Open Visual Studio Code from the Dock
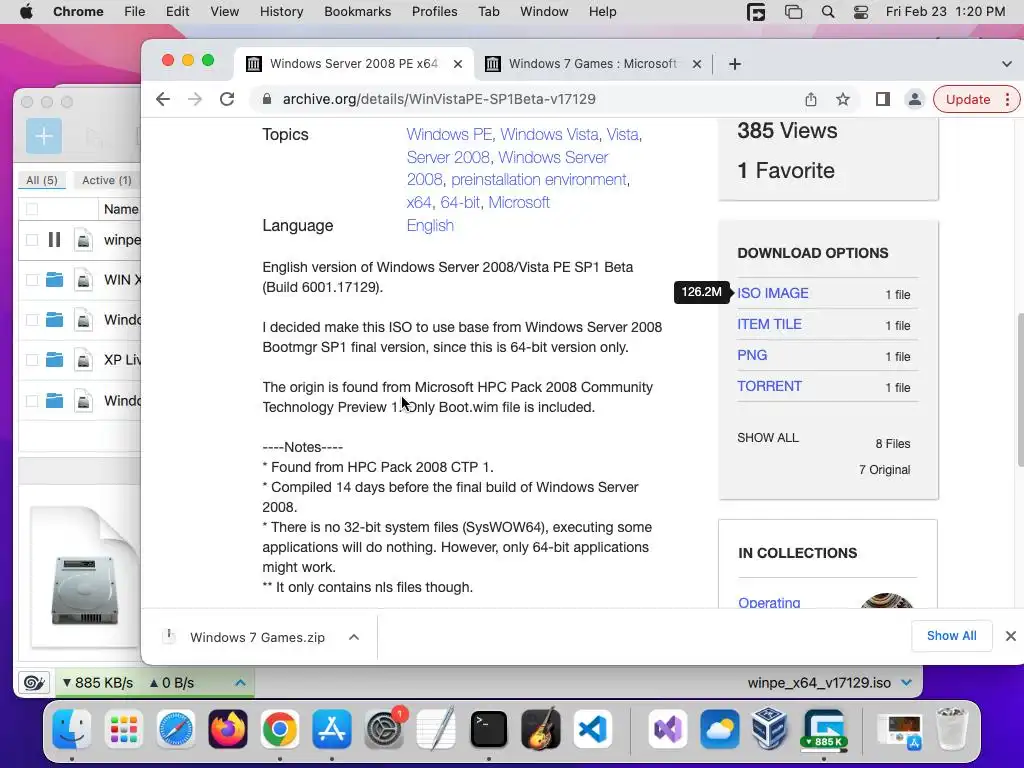The height and width of the screenshot is (768, 1024). pyautogui.click(x=592, y=729)
